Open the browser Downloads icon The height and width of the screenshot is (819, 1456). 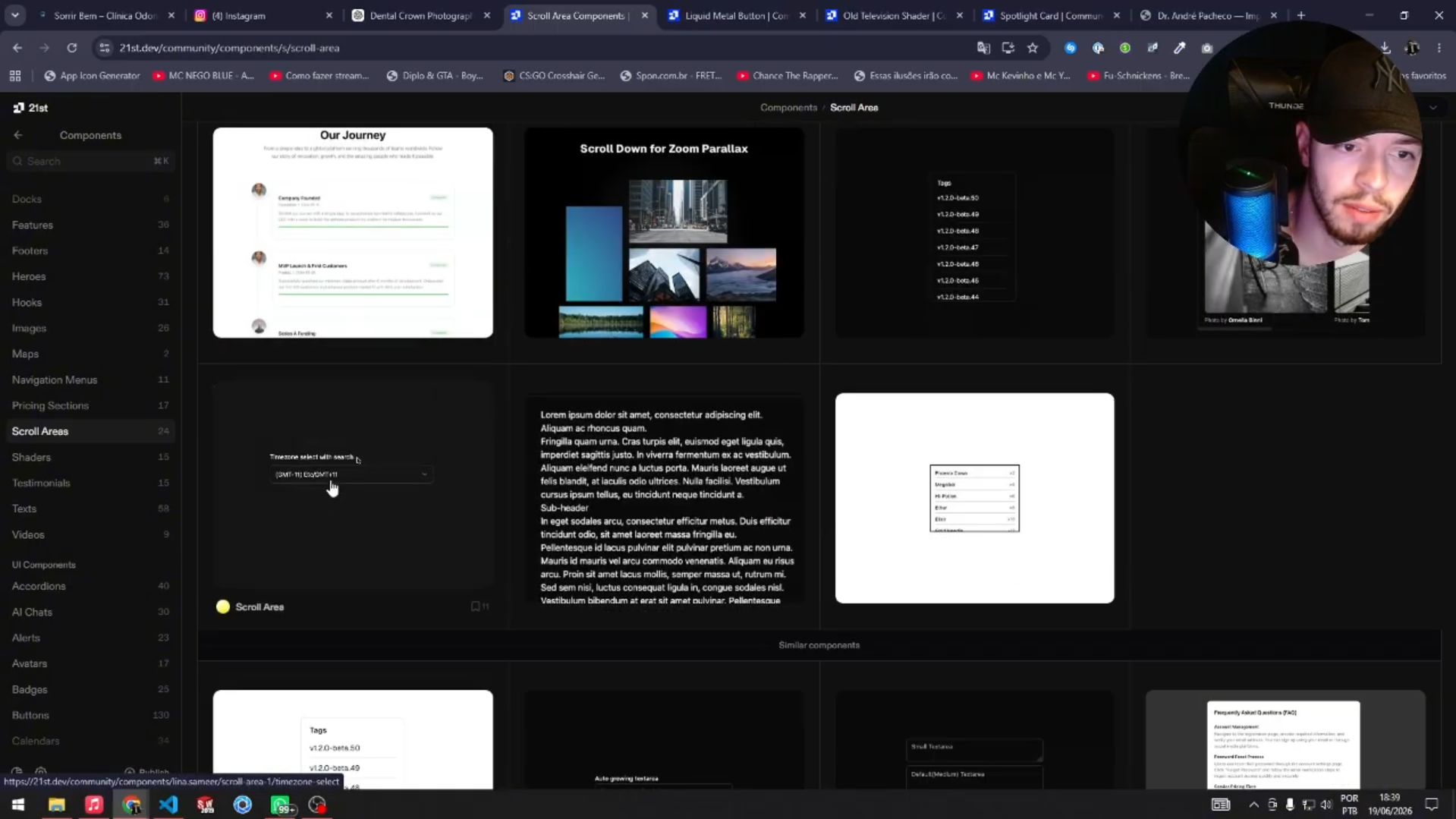point(1385,48)
